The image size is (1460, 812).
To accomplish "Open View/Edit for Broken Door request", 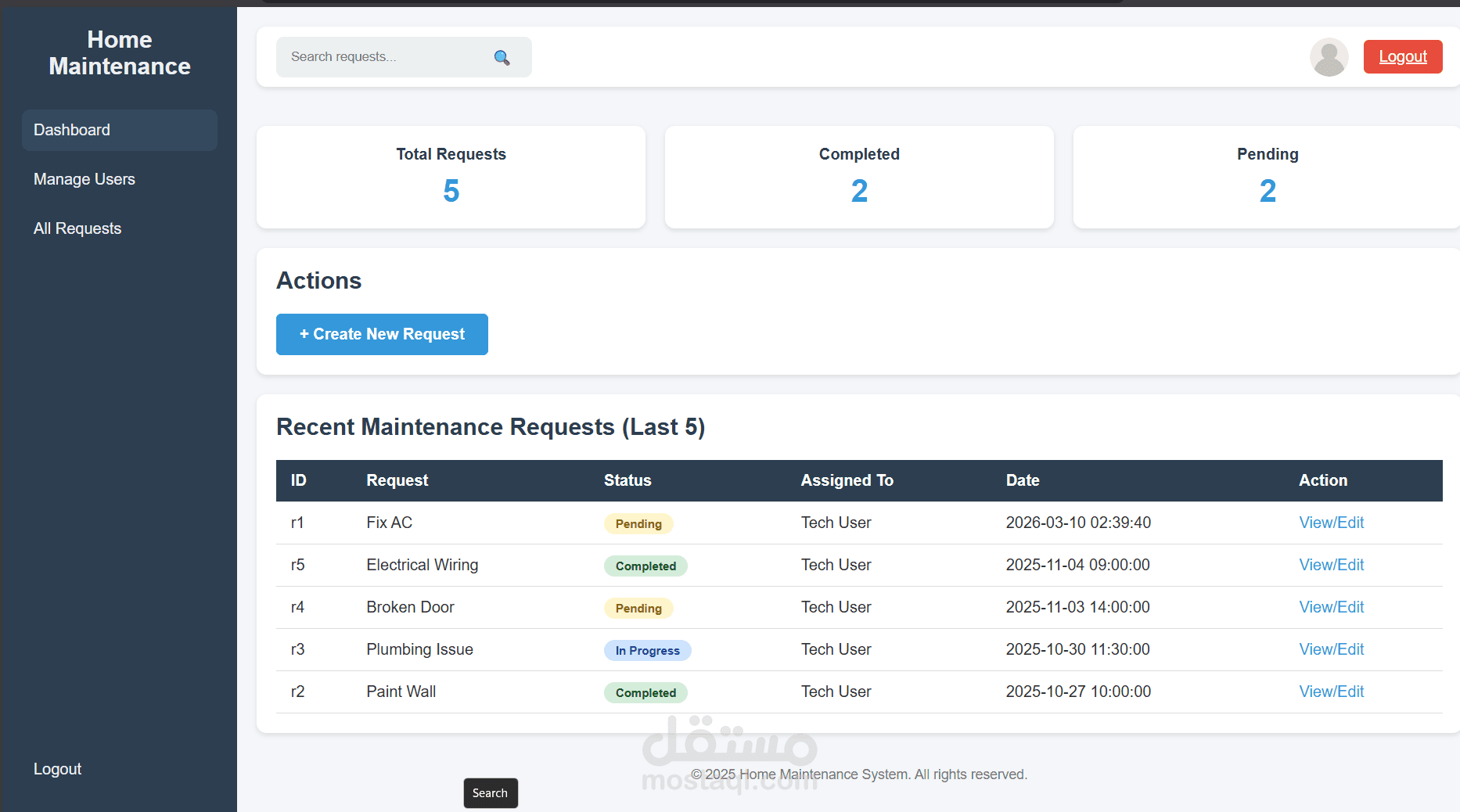I will [x=1331, y=607].
